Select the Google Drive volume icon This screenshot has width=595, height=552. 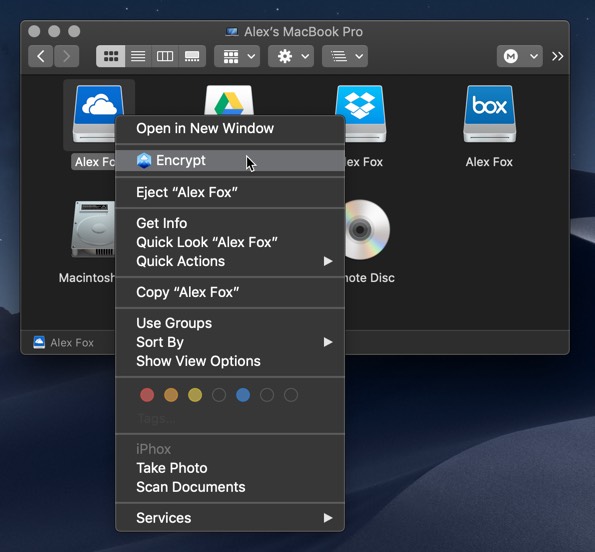pyautogui.click(x=229, y=100)
